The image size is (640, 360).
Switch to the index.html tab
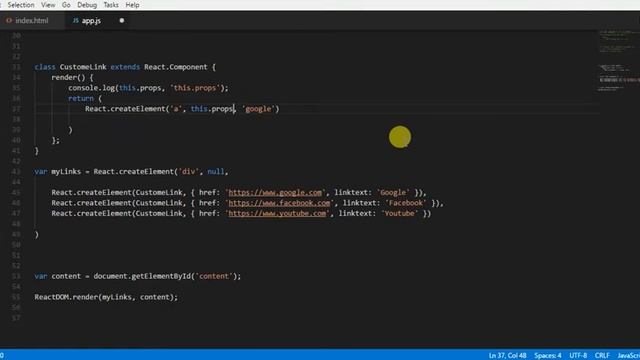(x=32, y=20)
